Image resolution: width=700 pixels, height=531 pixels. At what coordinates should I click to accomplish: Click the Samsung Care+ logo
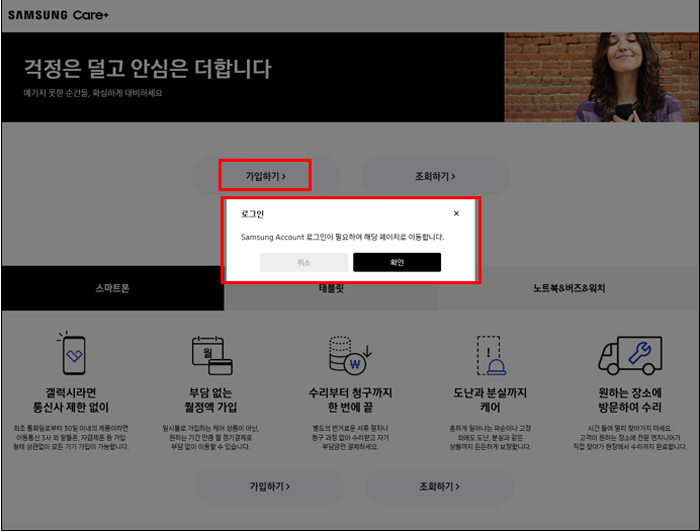point(58,15)
